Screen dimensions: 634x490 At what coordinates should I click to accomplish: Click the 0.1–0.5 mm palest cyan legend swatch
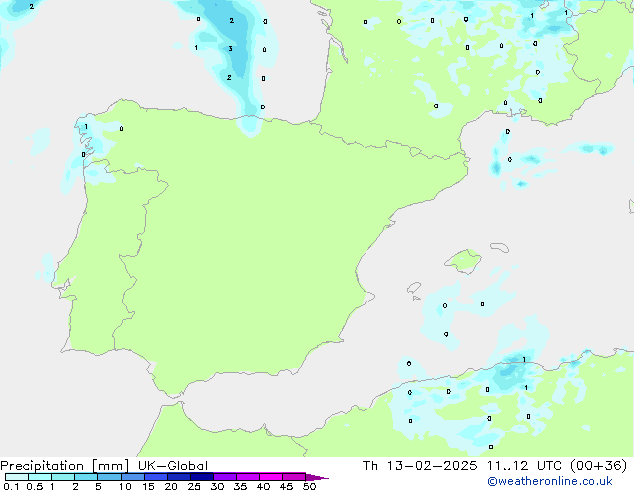click(x=17, y=477)
